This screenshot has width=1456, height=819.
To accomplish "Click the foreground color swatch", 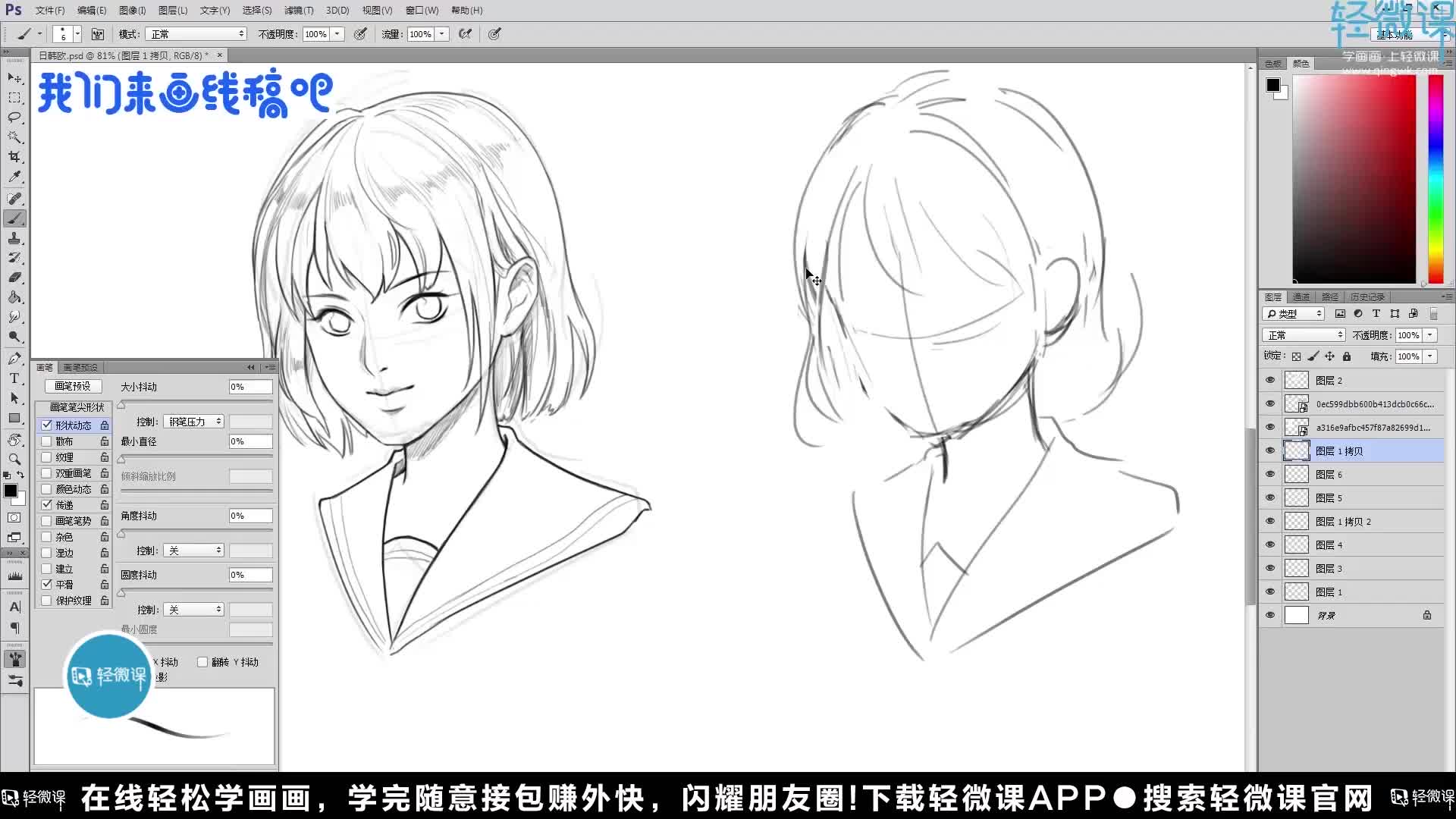I will [x=11, y=491].
